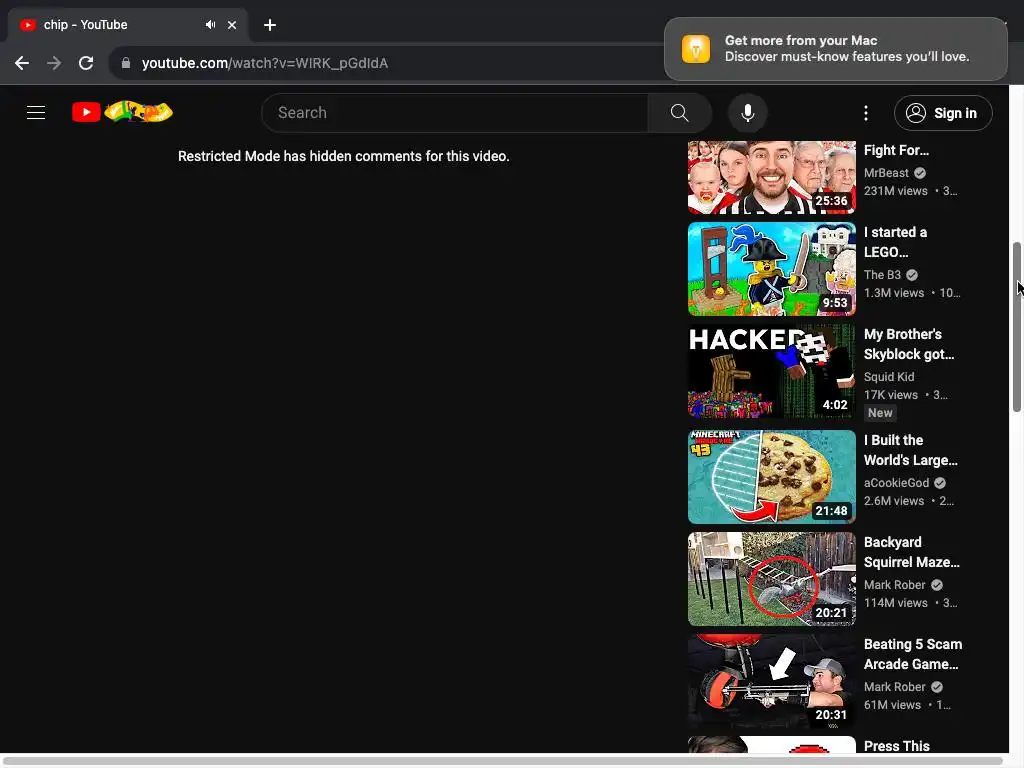Open the Backyard Squirrel Maze thumbnail
Image resolution: width=1024 pixels, height=768 pixels.
tap(771, 579)
